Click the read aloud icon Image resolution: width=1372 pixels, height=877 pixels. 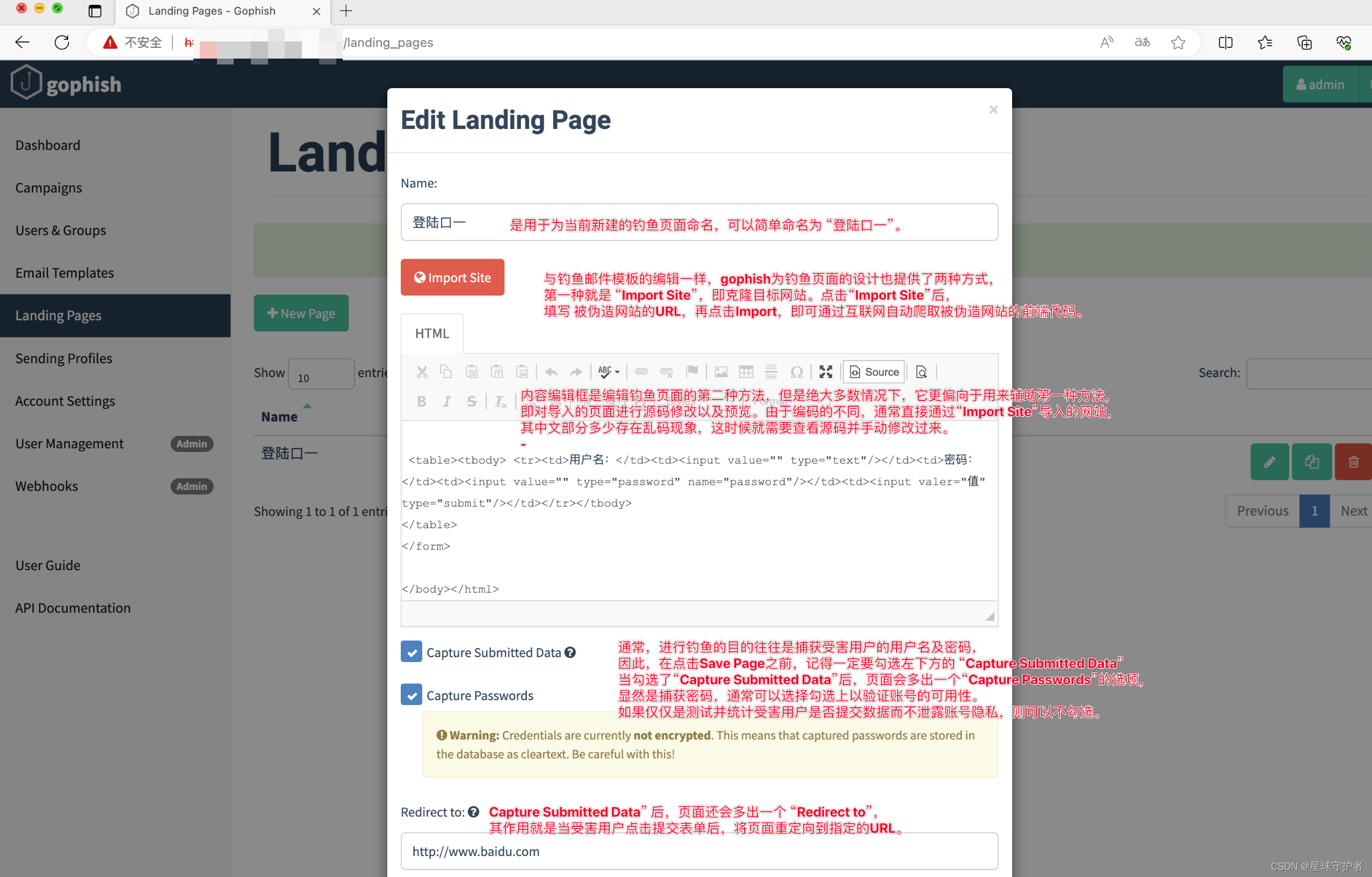[1106, 42]
